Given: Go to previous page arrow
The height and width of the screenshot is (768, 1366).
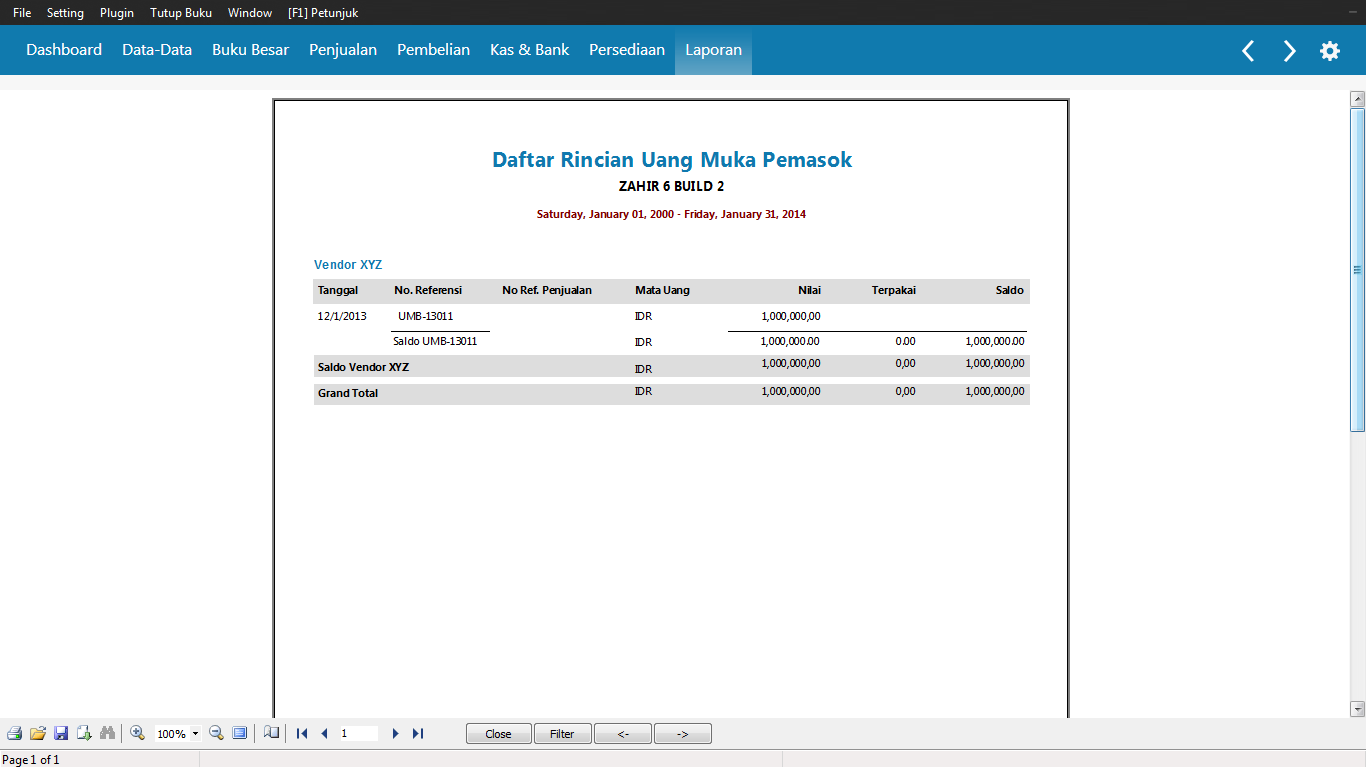Looking at the screenshot, I should [324, 733].
